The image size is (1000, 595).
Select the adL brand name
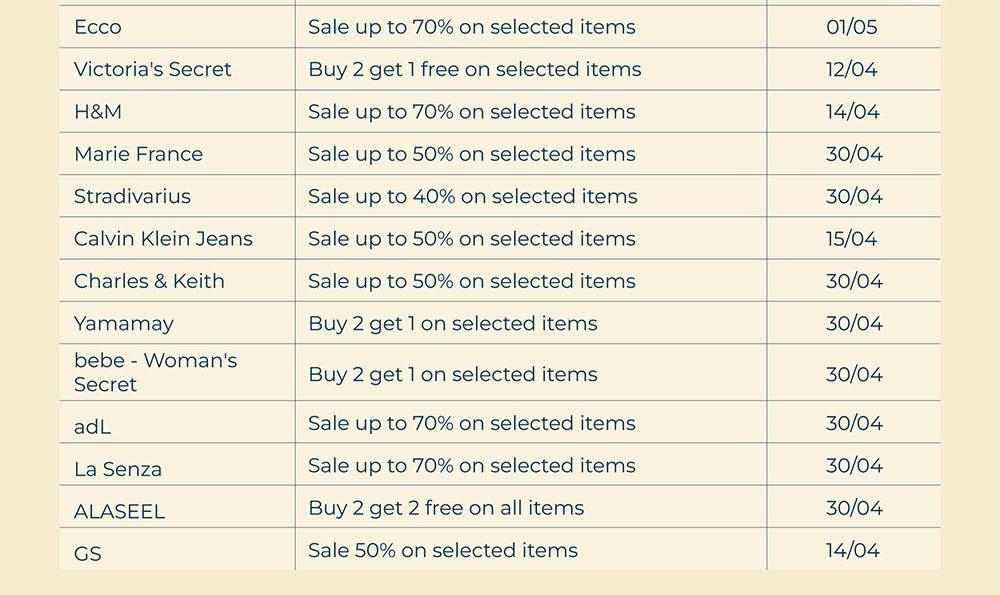point(92,427)
